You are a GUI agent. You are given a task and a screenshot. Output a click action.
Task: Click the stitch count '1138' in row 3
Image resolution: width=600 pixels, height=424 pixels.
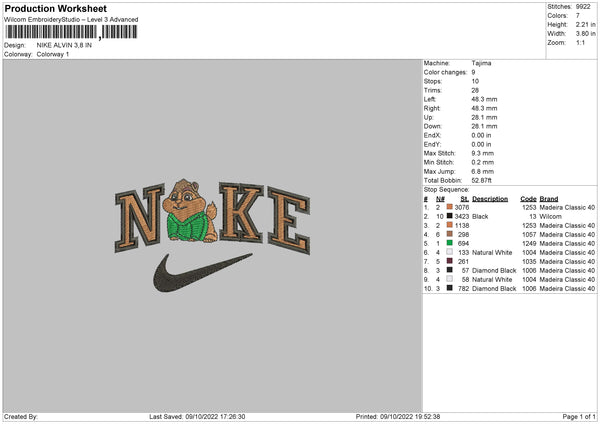(x=462, y=225)
